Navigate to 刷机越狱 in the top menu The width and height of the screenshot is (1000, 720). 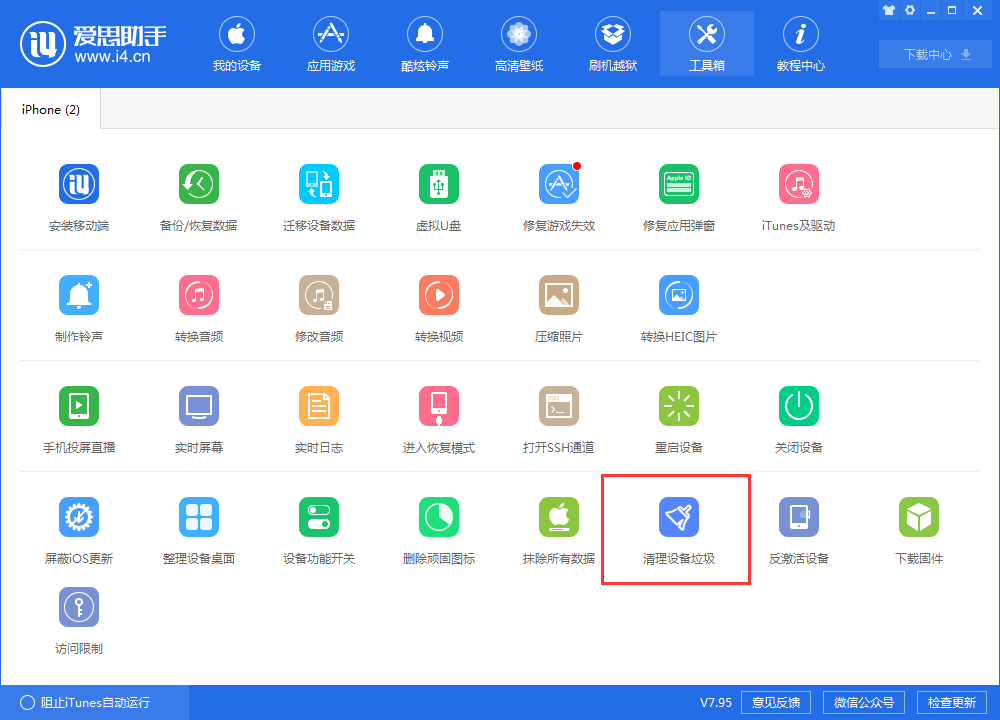[613, 43]
